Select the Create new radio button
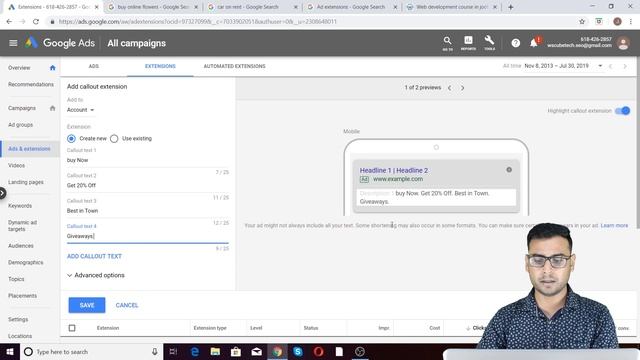 [71, 138]
